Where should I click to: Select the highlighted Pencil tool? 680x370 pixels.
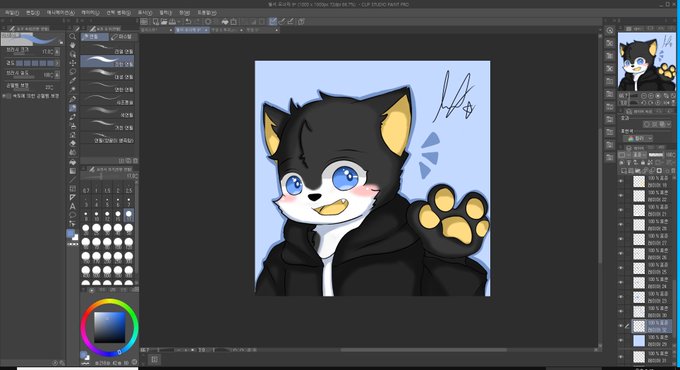pos(72,108)
